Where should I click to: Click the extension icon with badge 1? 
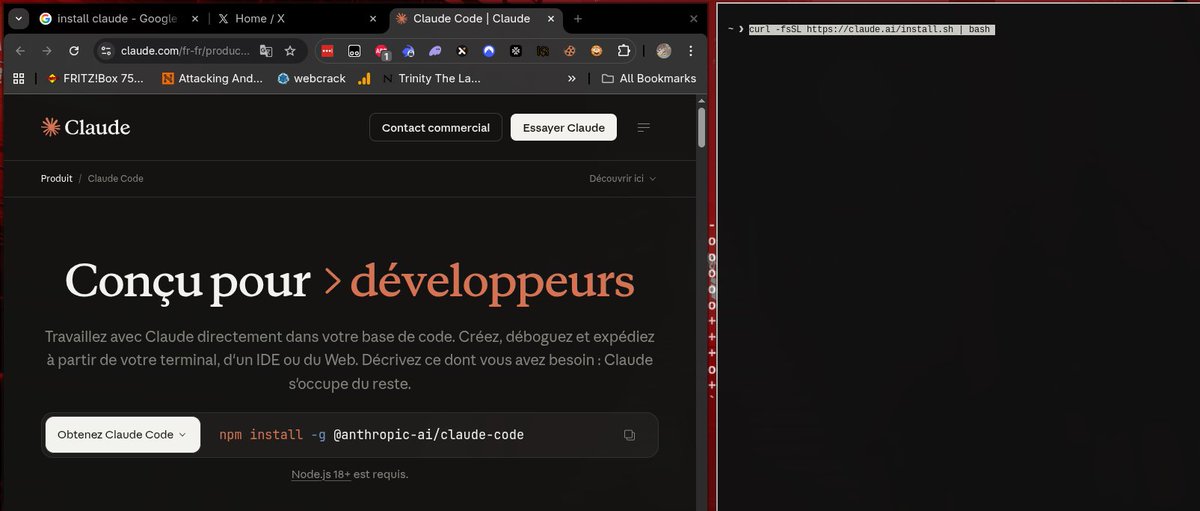tap(382, 51)
